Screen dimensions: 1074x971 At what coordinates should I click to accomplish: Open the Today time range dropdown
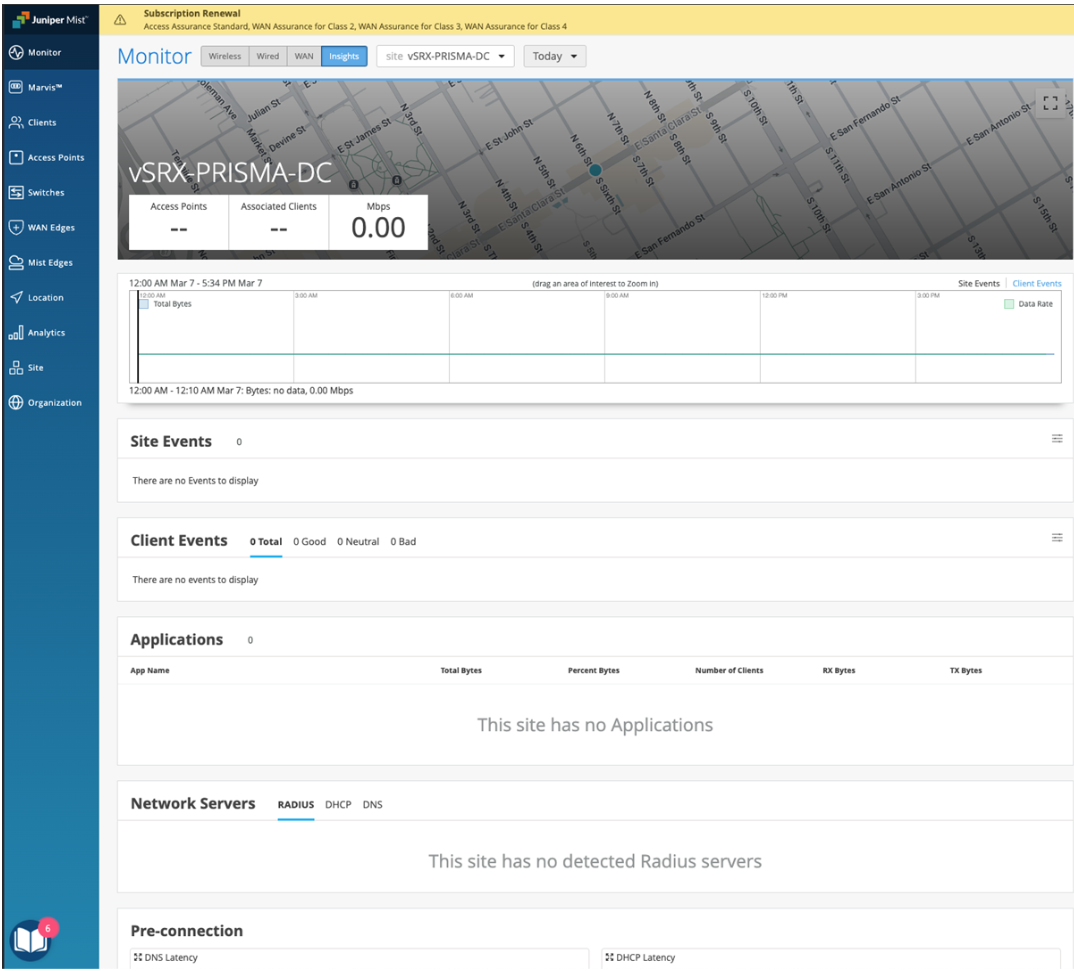pyautogui.click(x=554, y=57)
